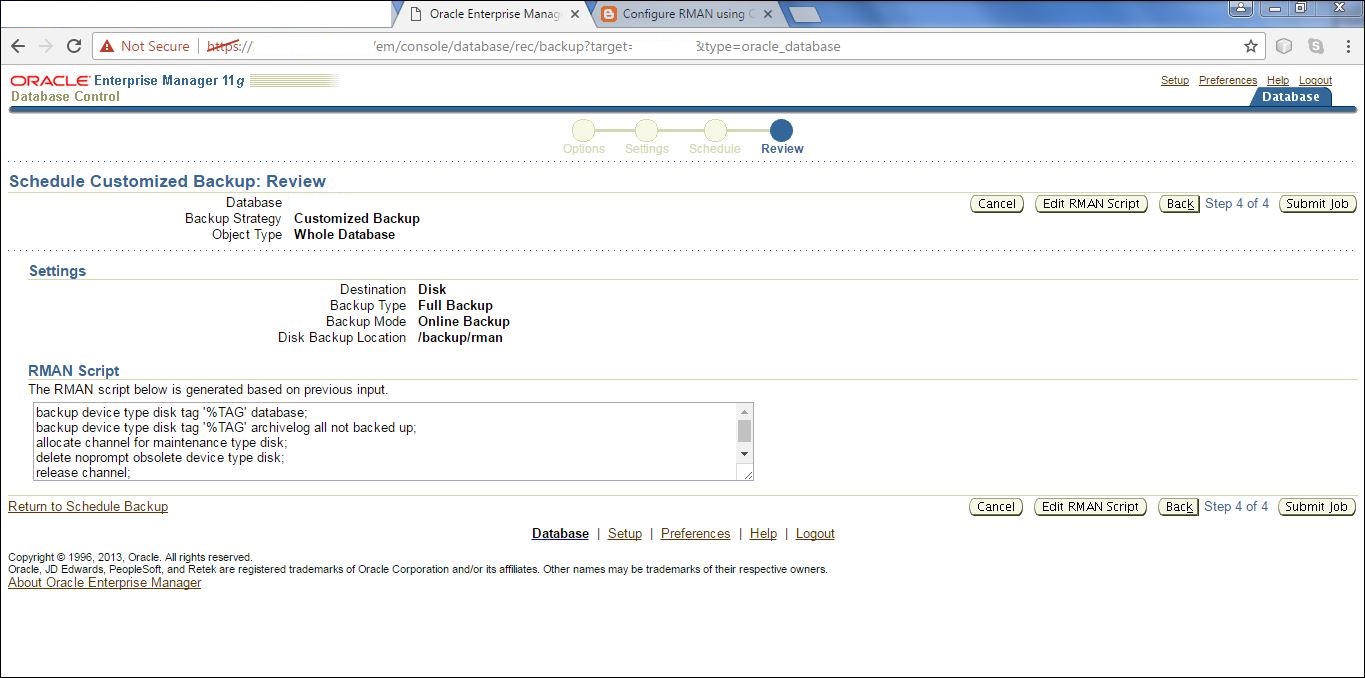Click the top Back button

coord(1180,204)
